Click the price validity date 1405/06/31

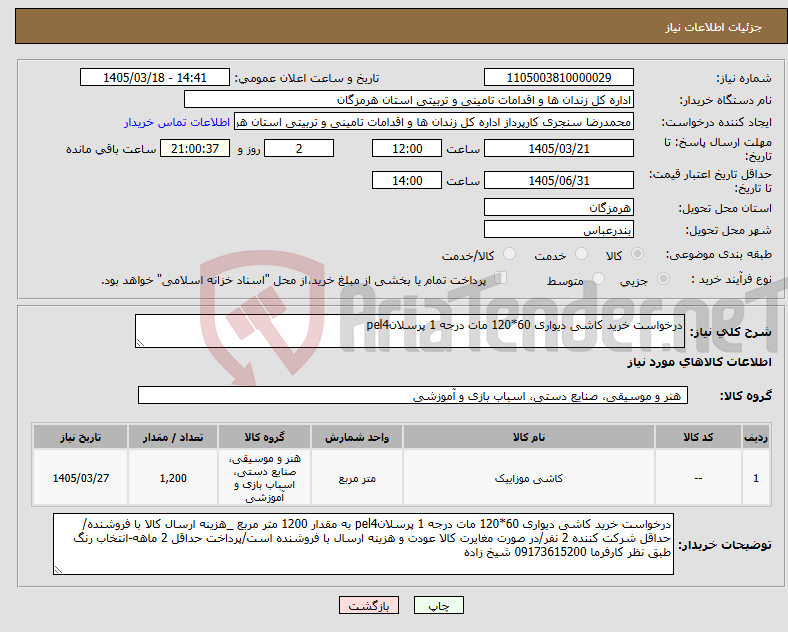pos(559,180)
